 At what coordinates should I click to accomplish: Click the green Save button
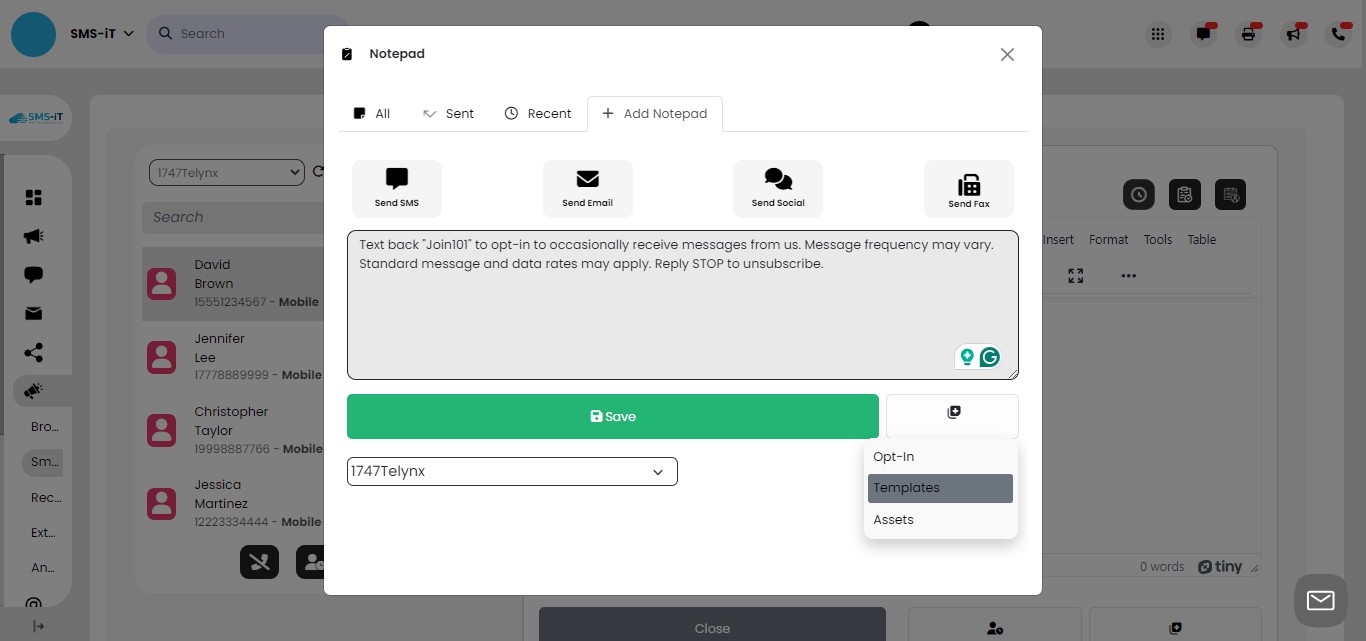(612, 416)
